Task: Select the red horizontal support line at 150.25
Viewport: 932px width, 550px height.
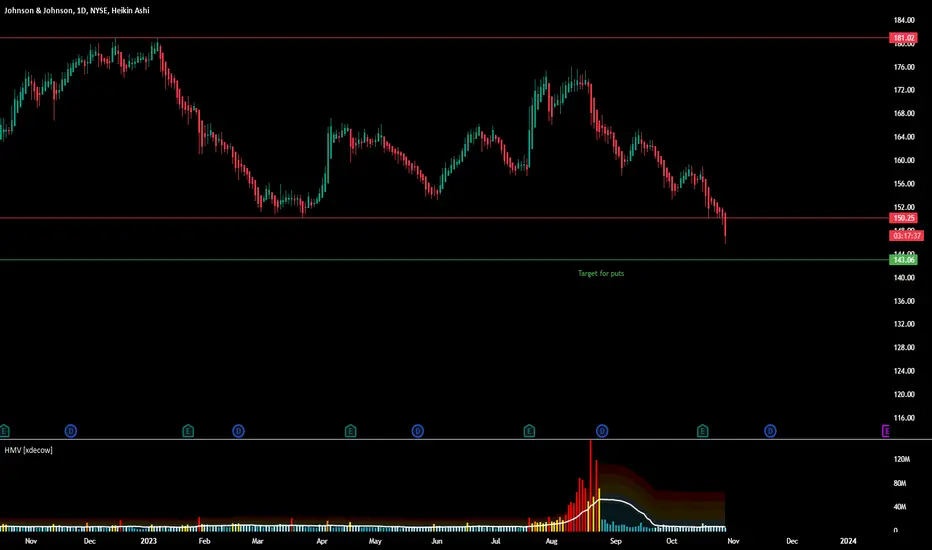Action: click(x=445, y=218)
